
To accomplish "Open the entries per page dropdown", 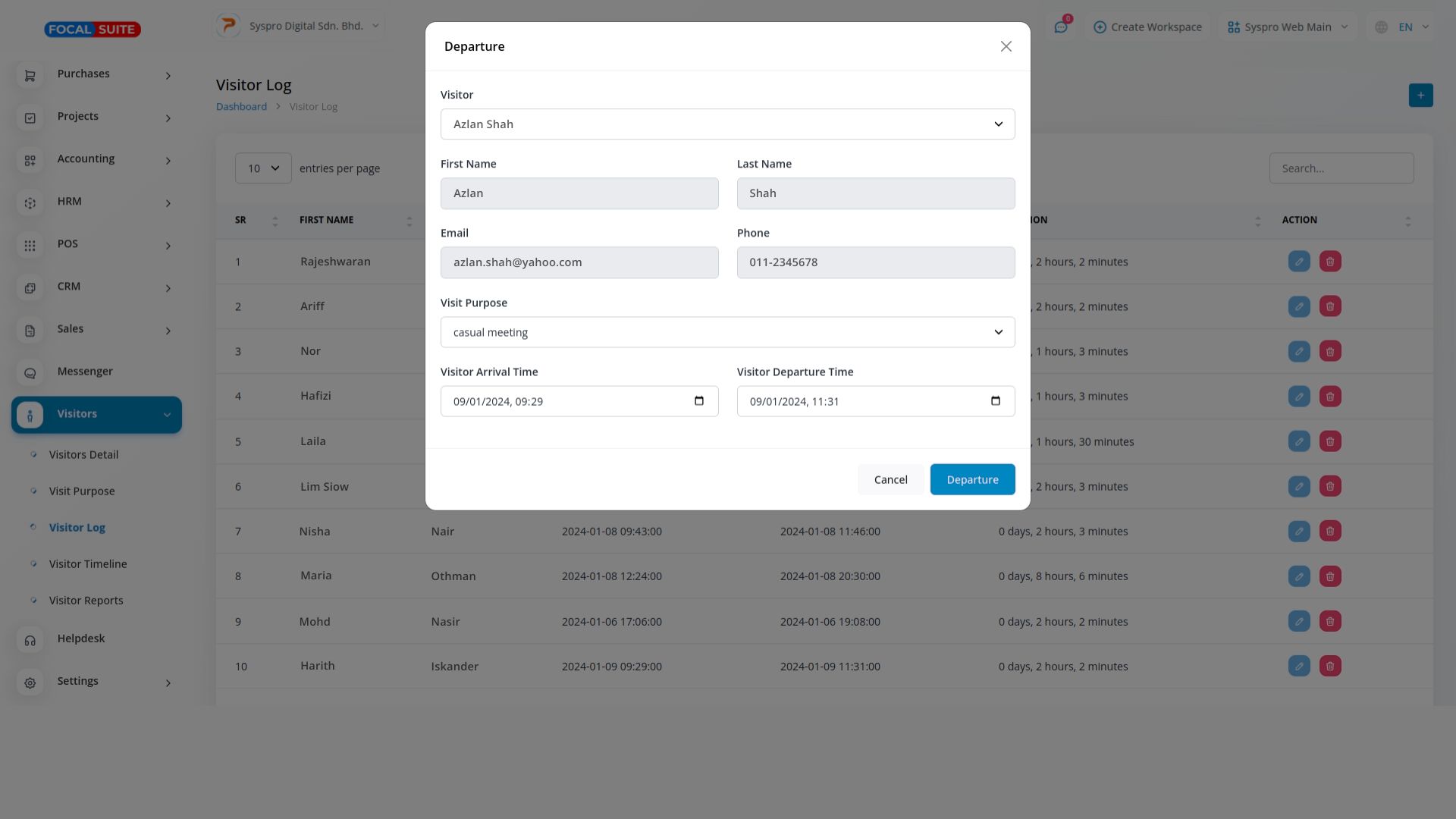I will pos(263,168).
